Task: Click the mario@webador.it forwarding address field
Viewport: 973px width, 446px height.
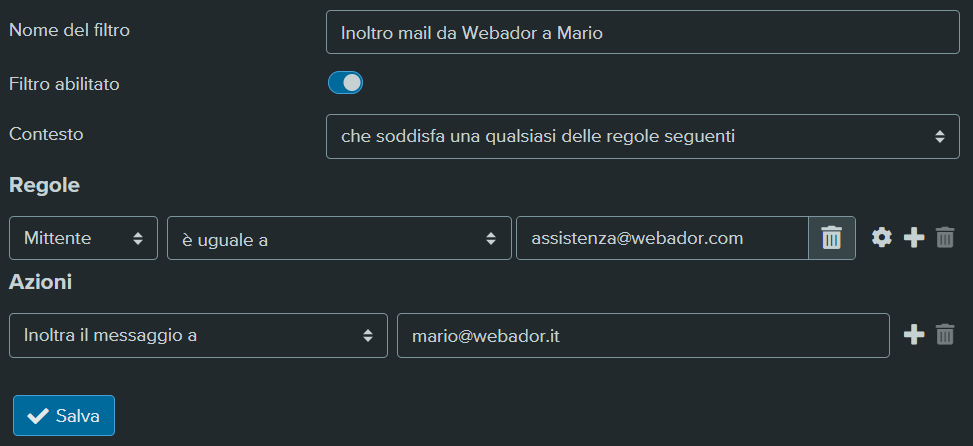Action: pos(643,335)
